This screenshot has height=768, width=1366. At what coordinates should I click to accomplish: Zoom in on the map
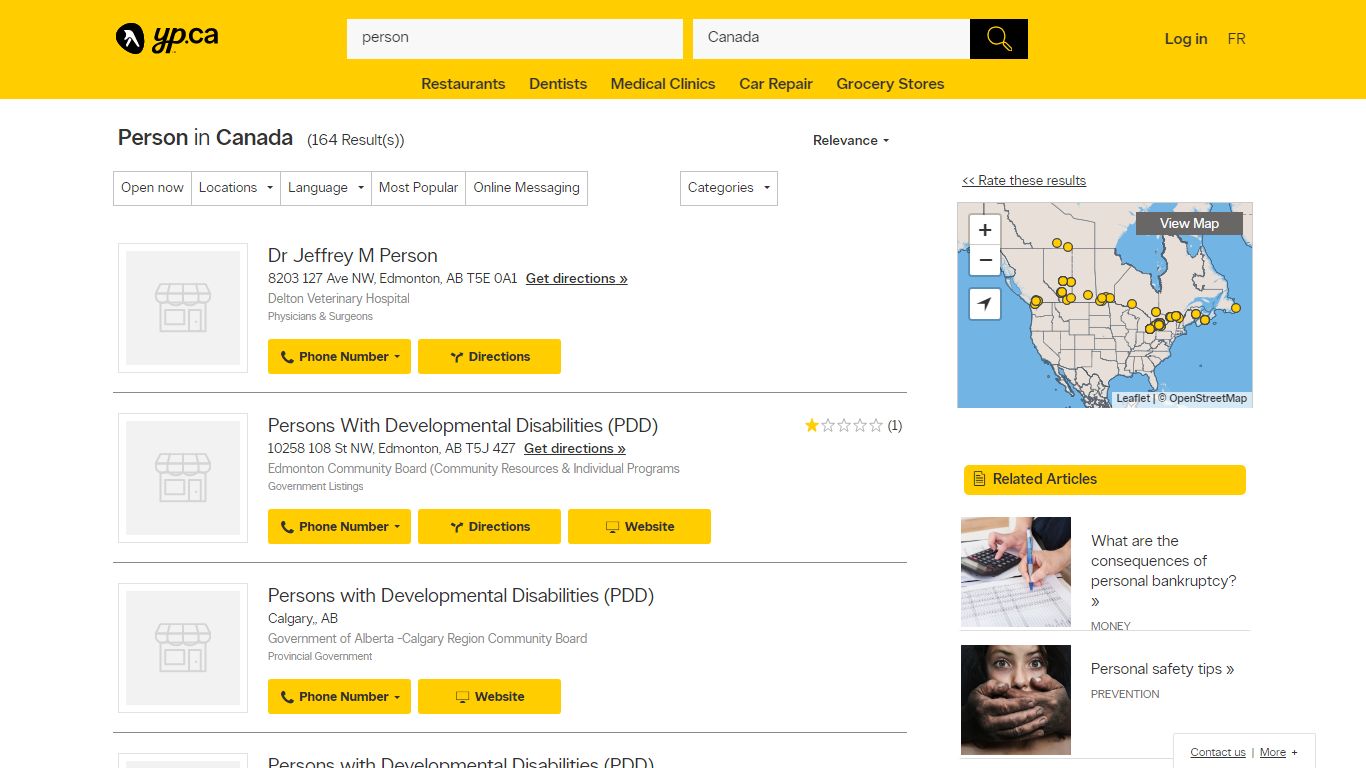985,230
